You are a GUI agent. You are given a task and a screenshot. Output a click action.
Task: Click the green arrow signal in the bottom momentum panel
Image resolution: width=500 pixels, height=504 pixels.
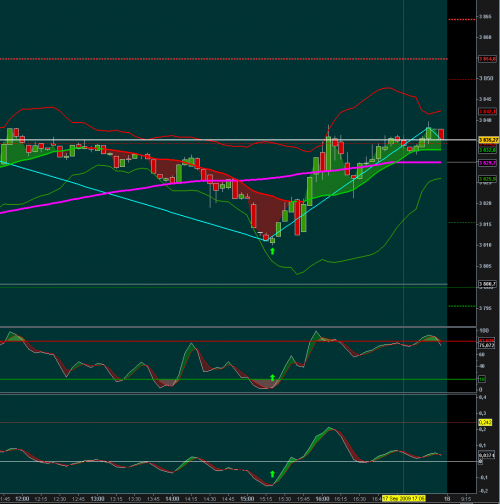tap(272, 474)
